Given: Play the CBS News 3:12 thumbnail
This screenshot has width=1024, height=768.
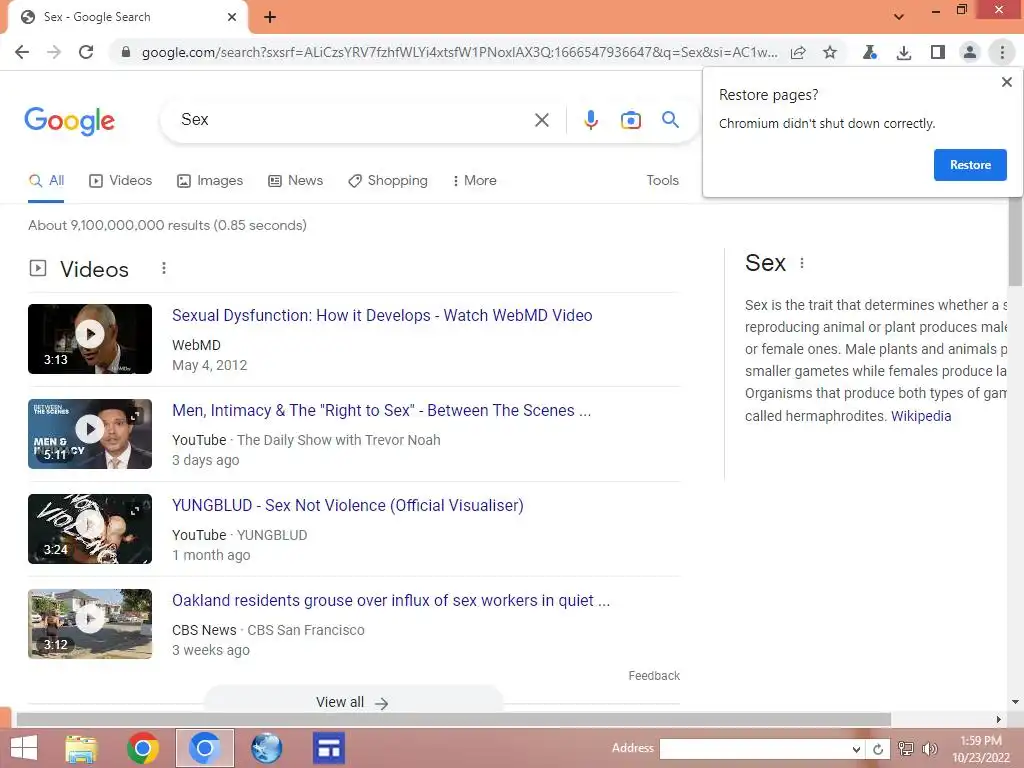Looking at the screenshot, I should 90,624.
